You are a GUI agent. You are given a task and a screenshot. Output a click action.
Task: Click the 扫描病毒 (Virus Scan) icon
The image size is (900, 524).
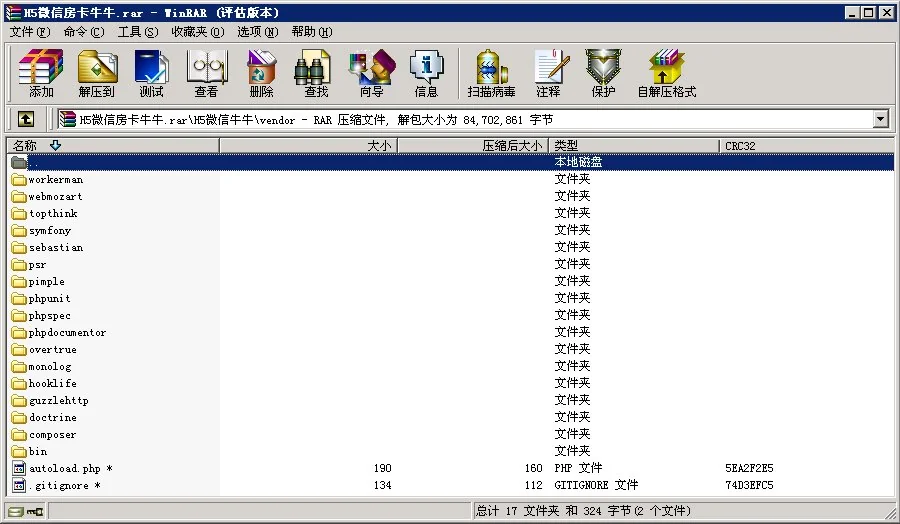(x=491, y=73)
